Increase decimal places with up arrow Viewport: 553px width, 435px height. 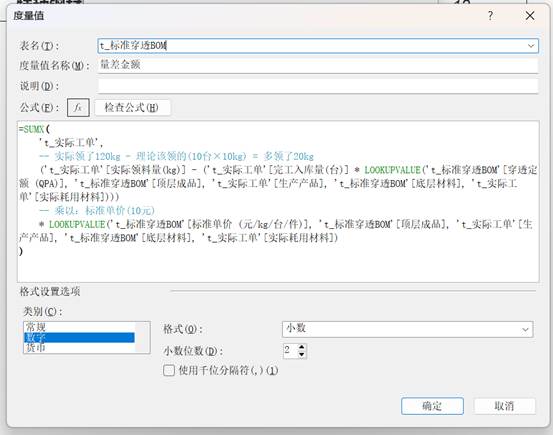tap(302, 348)
